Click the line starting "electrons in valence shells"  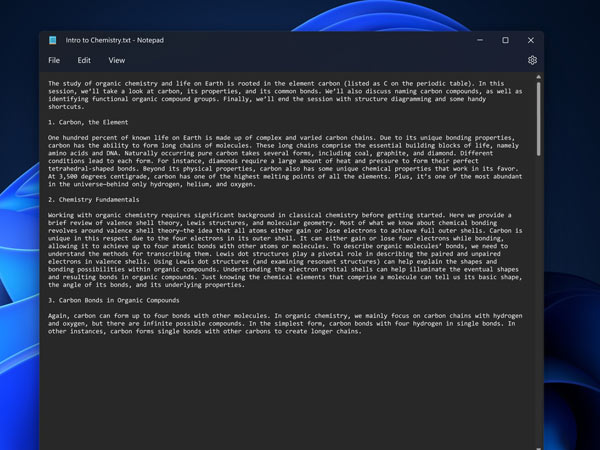pyautogui.click(x=272, y=262)
